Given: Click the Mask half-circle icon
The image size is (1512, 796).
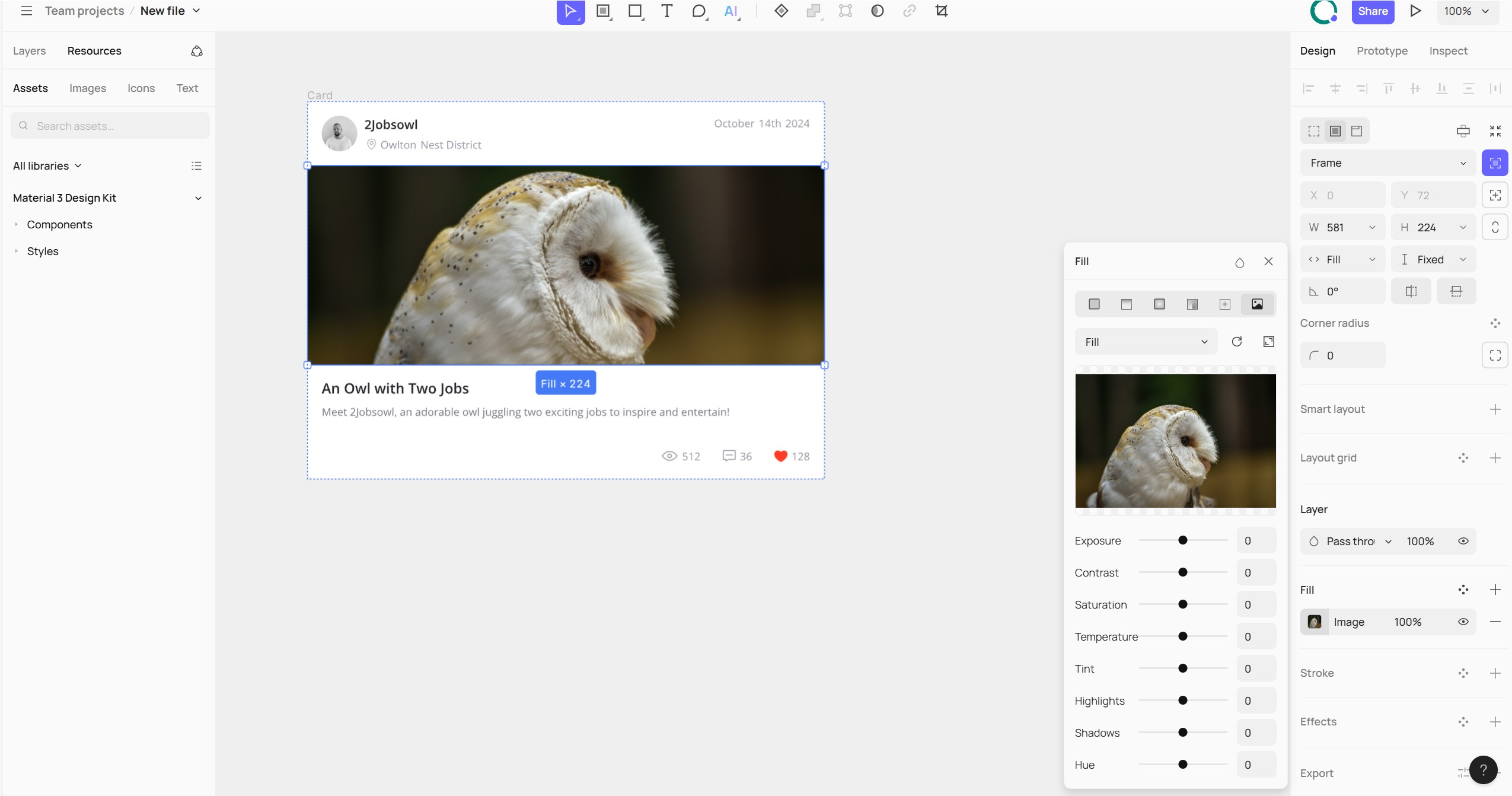Looking at the screenshot, I should (x=877, y=11).
